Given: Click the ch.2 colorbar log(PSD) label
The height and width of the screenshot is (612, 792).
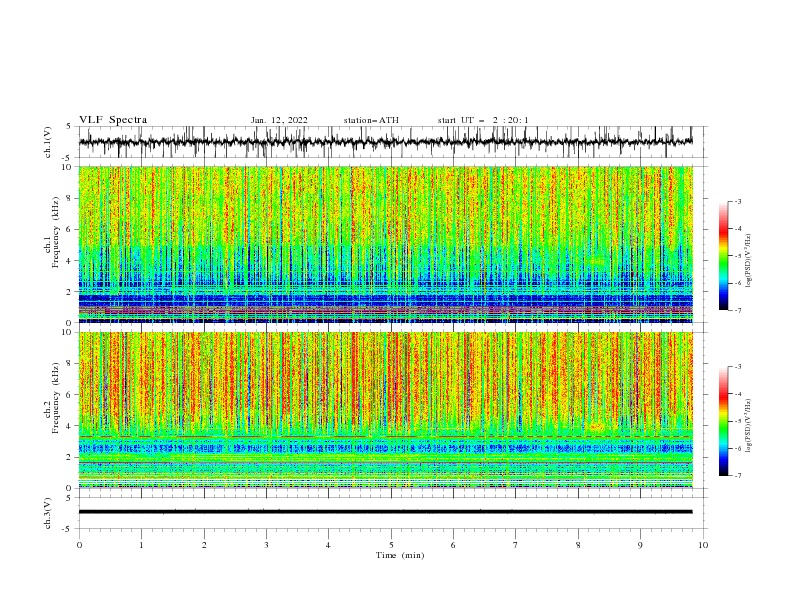Looking at the screenshot, I should (749, 426).
